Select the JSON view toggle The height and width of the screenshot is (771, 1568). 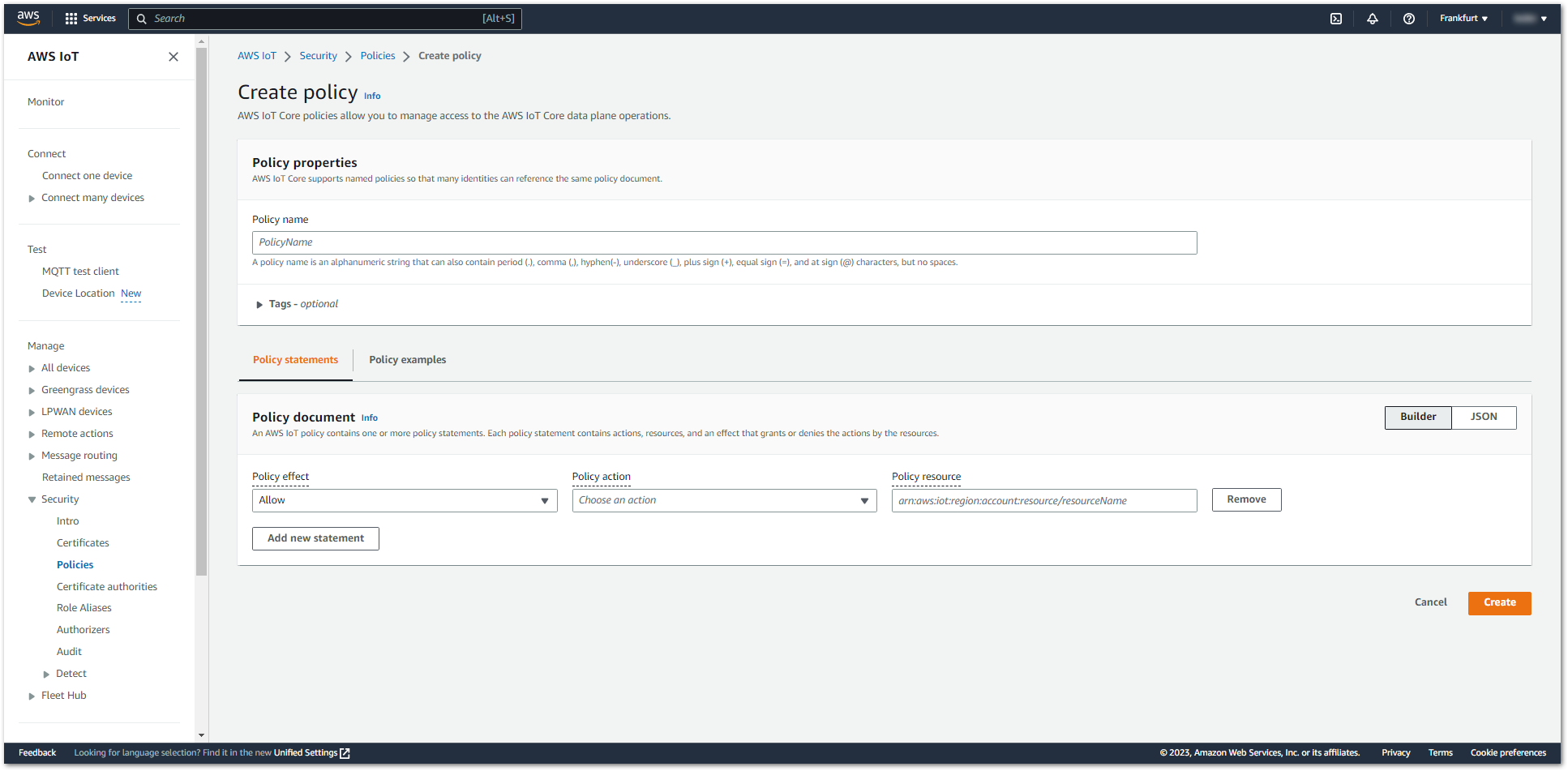pyautogui.click(x=1484, y=418)
